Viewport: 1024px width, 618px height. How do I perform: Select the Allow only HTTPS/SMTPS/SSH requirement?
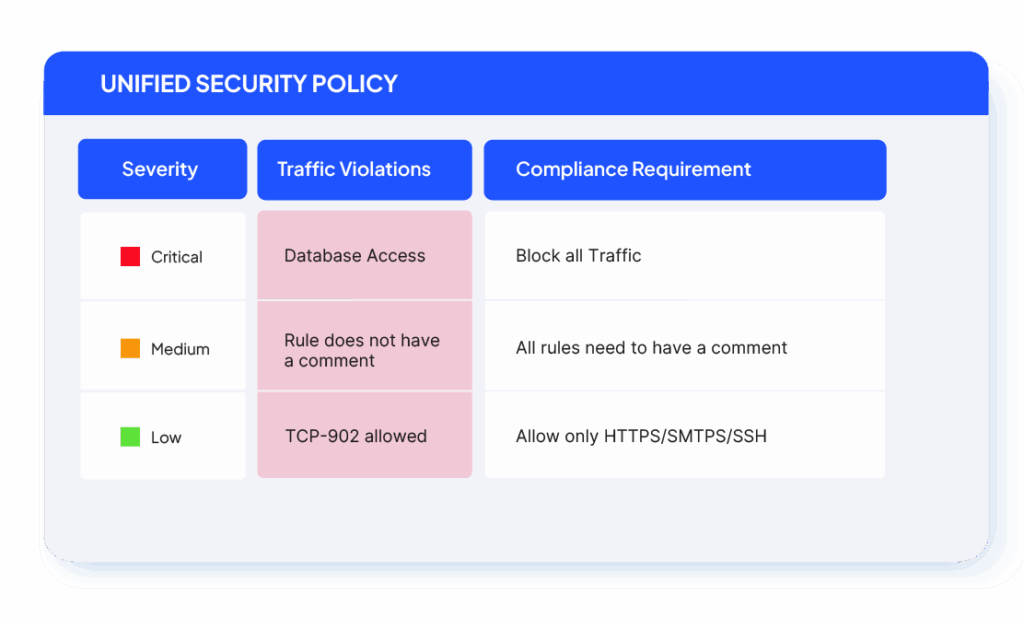[641, 436]
